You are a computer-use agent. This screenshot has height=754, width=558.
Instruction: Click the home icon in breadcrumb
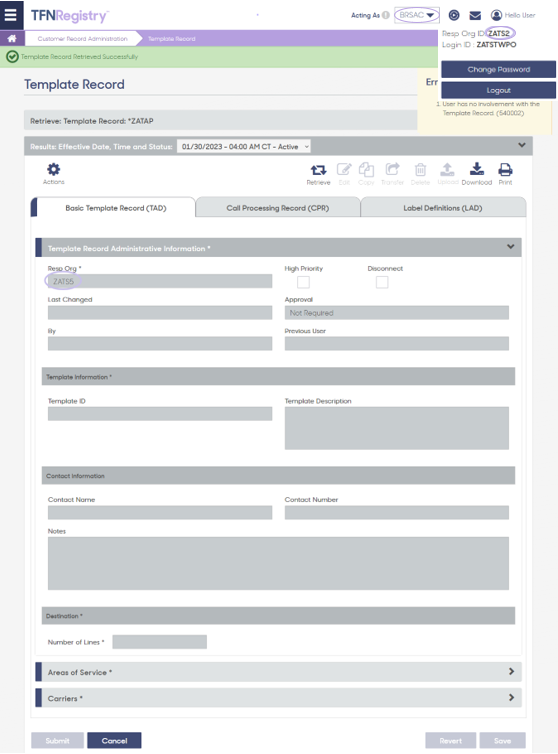pos(12,38)
